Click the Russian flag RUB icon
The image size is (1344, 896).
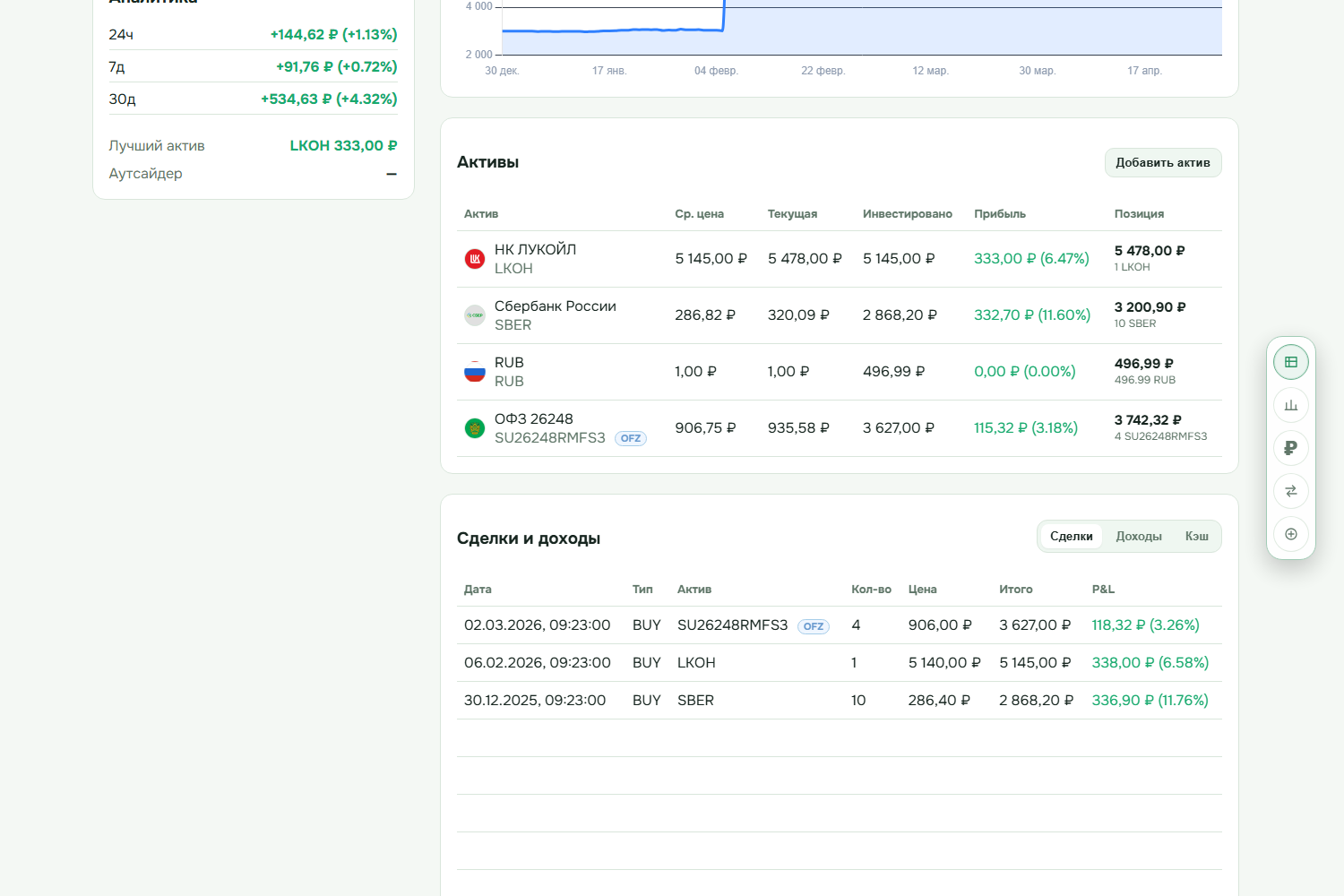(x=475, y=372)
